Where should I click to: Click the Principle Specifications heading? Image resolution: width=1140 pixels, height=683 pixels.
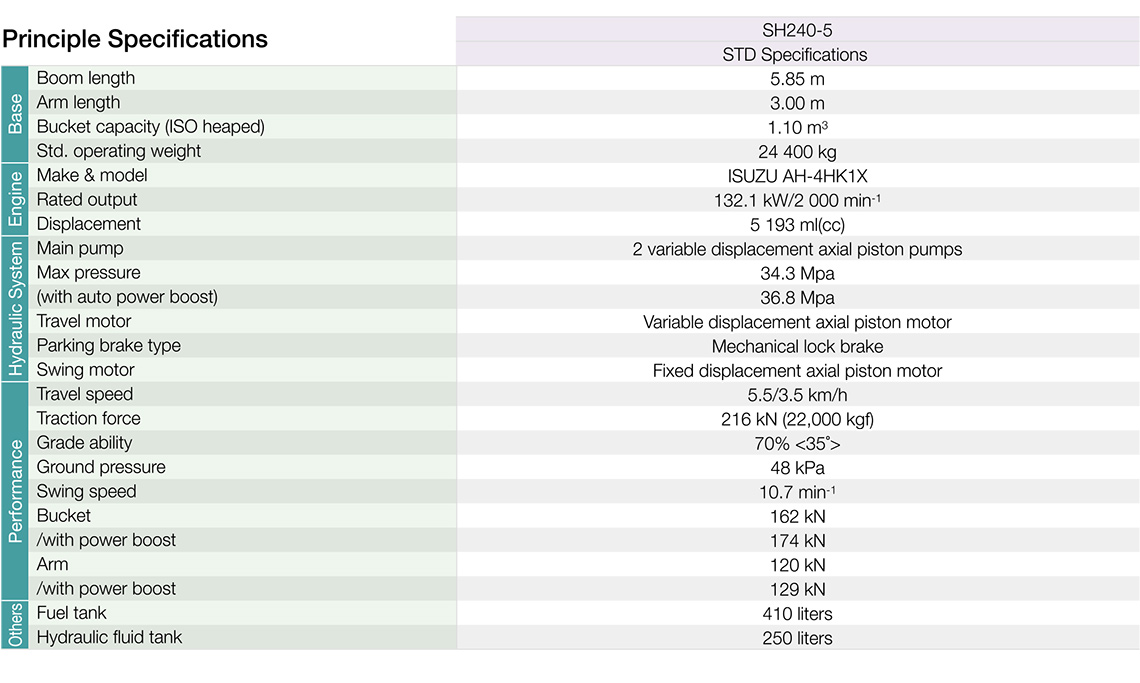tap(135, 40)
